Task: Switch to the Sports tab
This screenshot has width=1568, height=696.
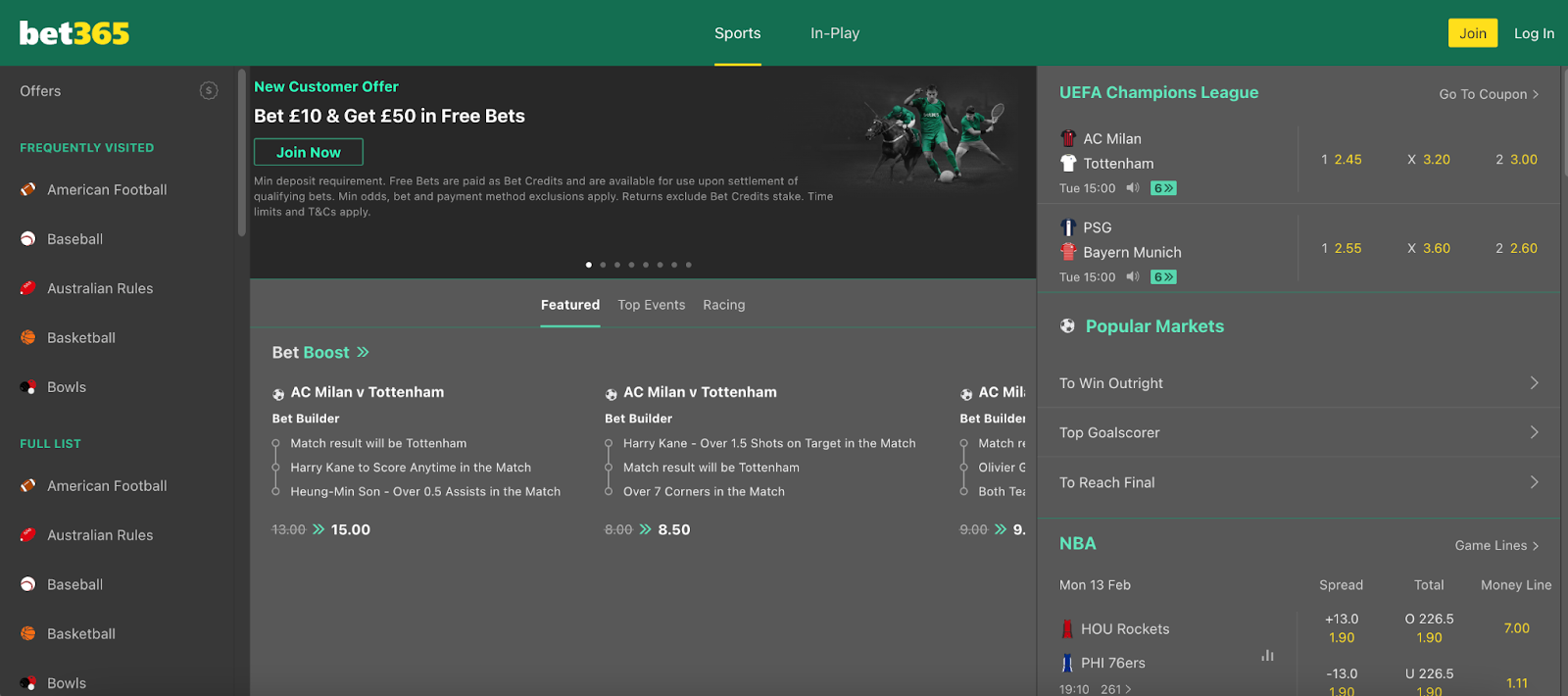Action: coord(738,33)
